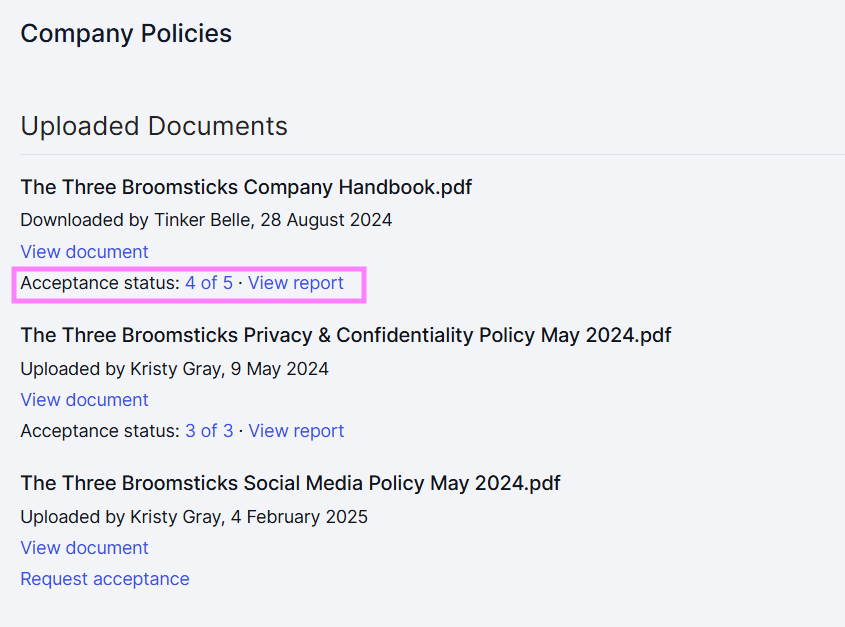Image resolution: width=845 pixels, height=627 pixels.
Task: Select the Social Media Policy file title
Action: (290, 483)
